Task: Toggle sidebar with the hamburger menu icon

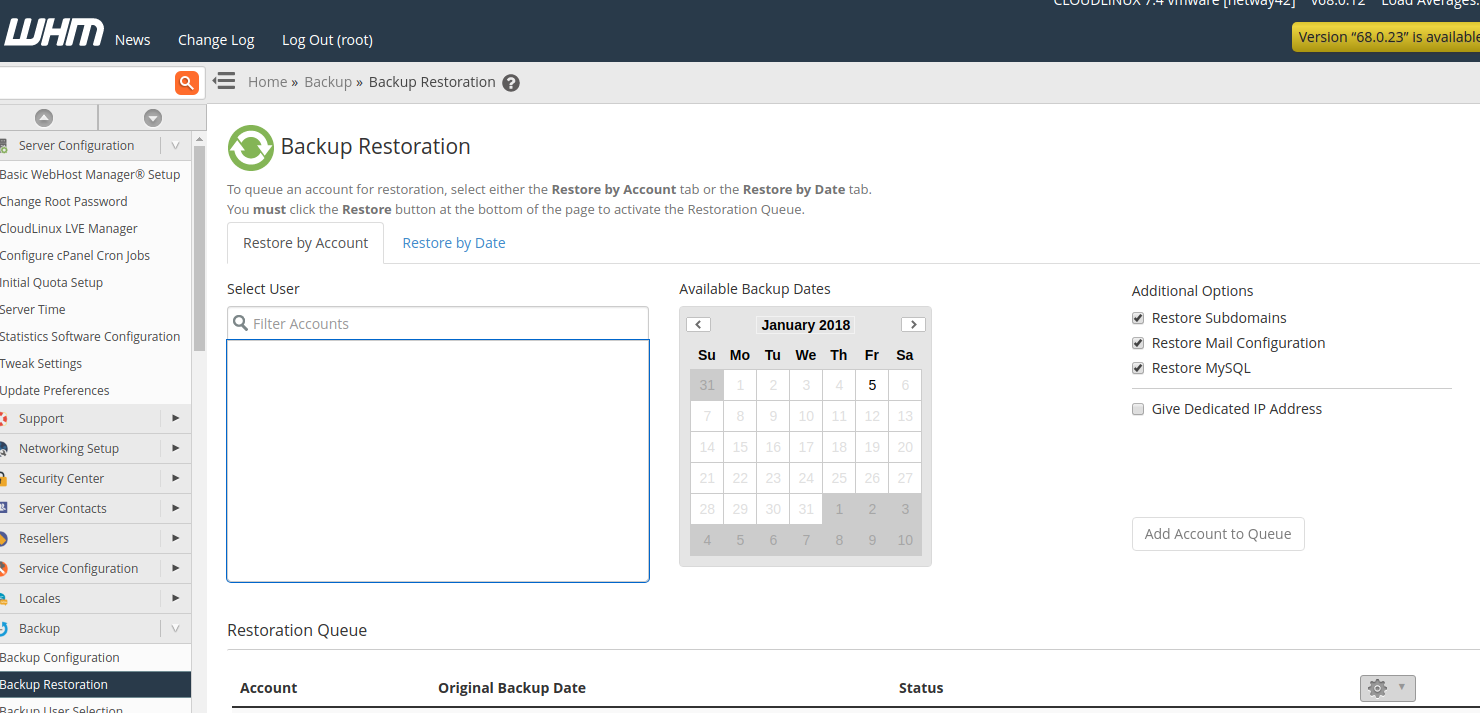Action: tap(225, 81)
